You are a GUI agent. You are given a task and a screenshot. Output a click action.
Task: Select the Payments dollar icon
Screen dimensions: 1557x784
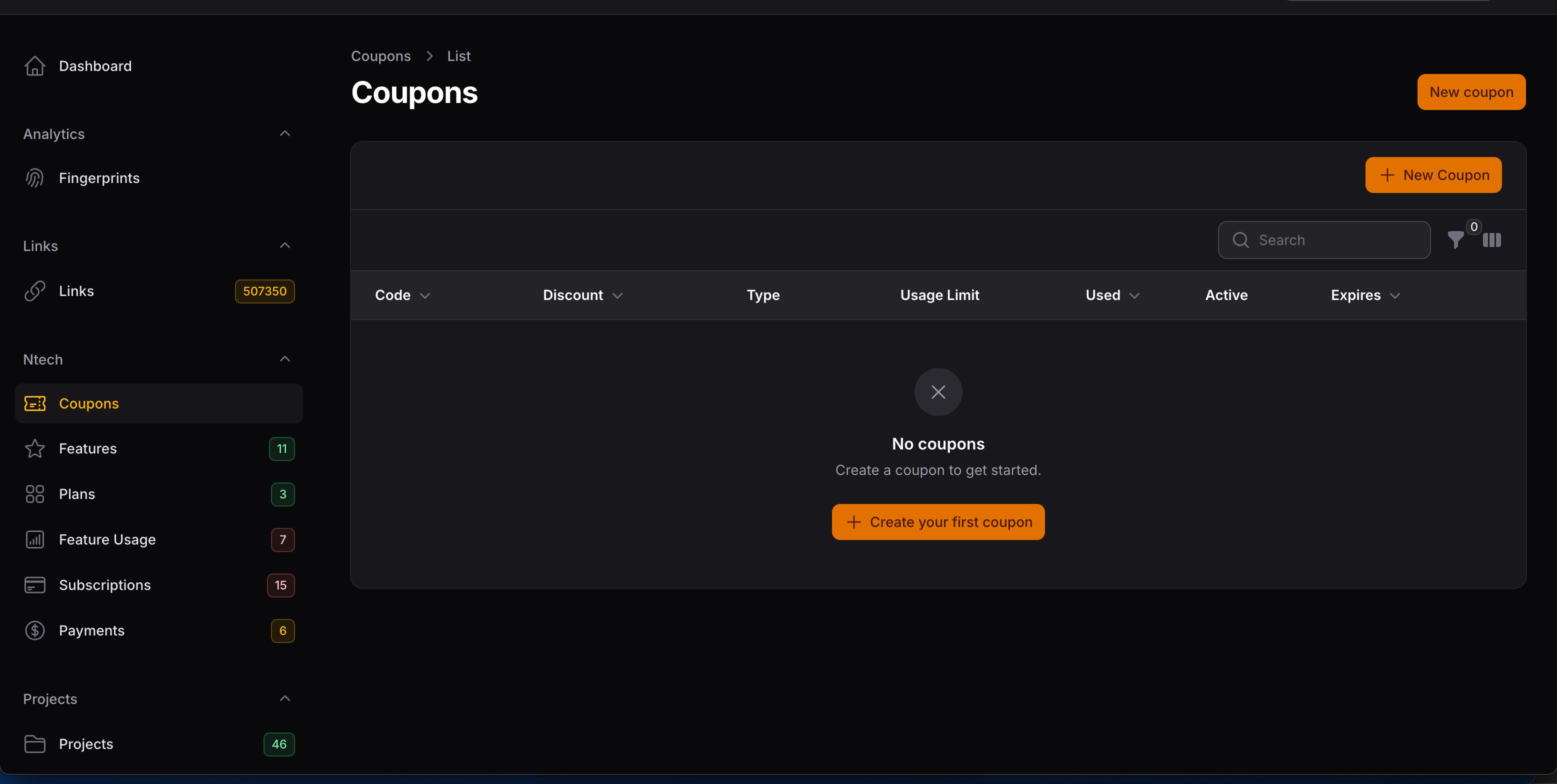coord(34,630)
